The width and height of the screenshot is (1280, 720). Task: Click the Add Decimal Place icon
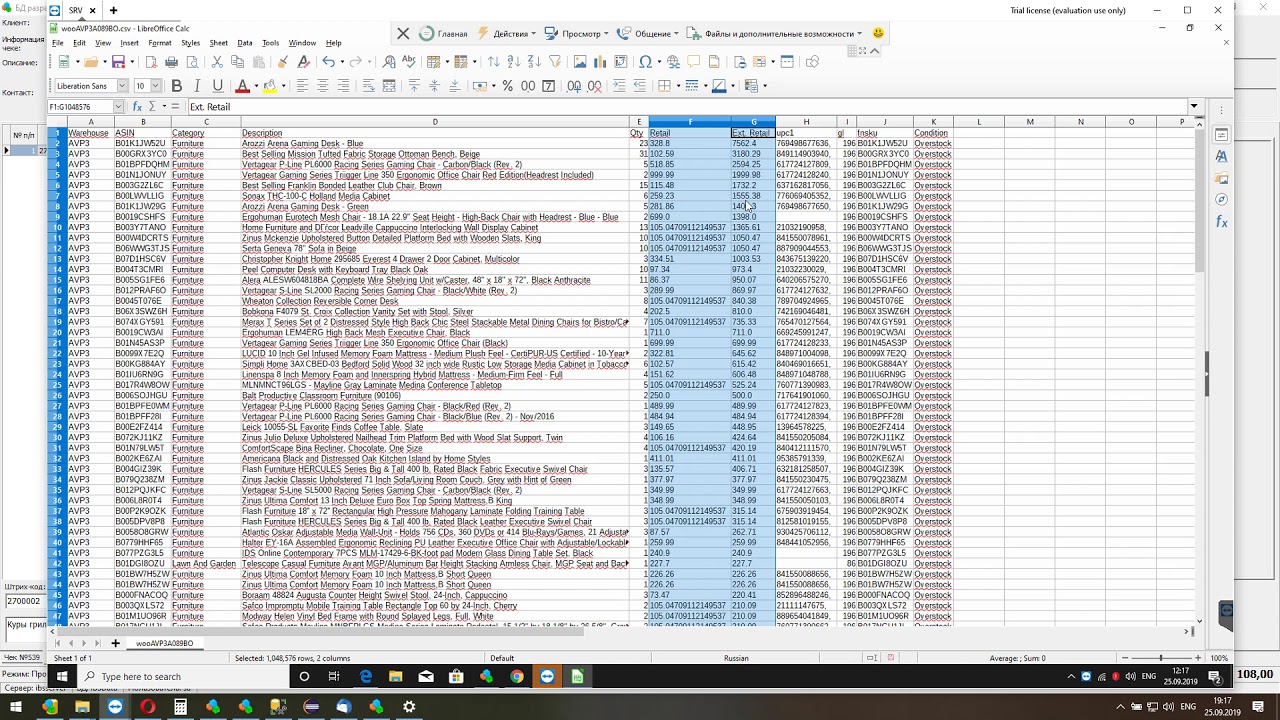point(574,86)
